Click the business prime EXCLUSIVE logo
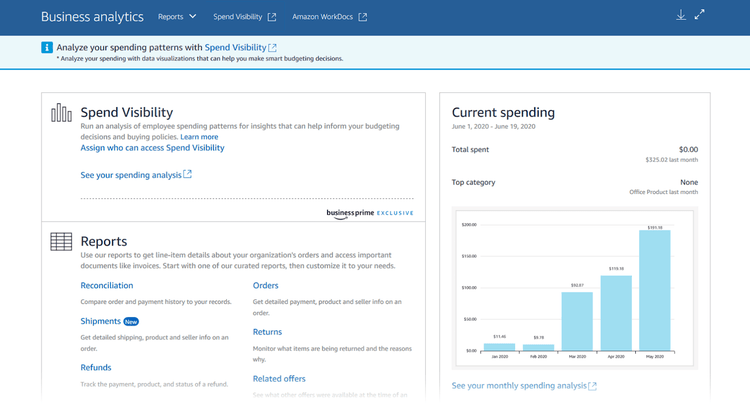The width and height of the screenshot is (750, 404). pos(370,213)
